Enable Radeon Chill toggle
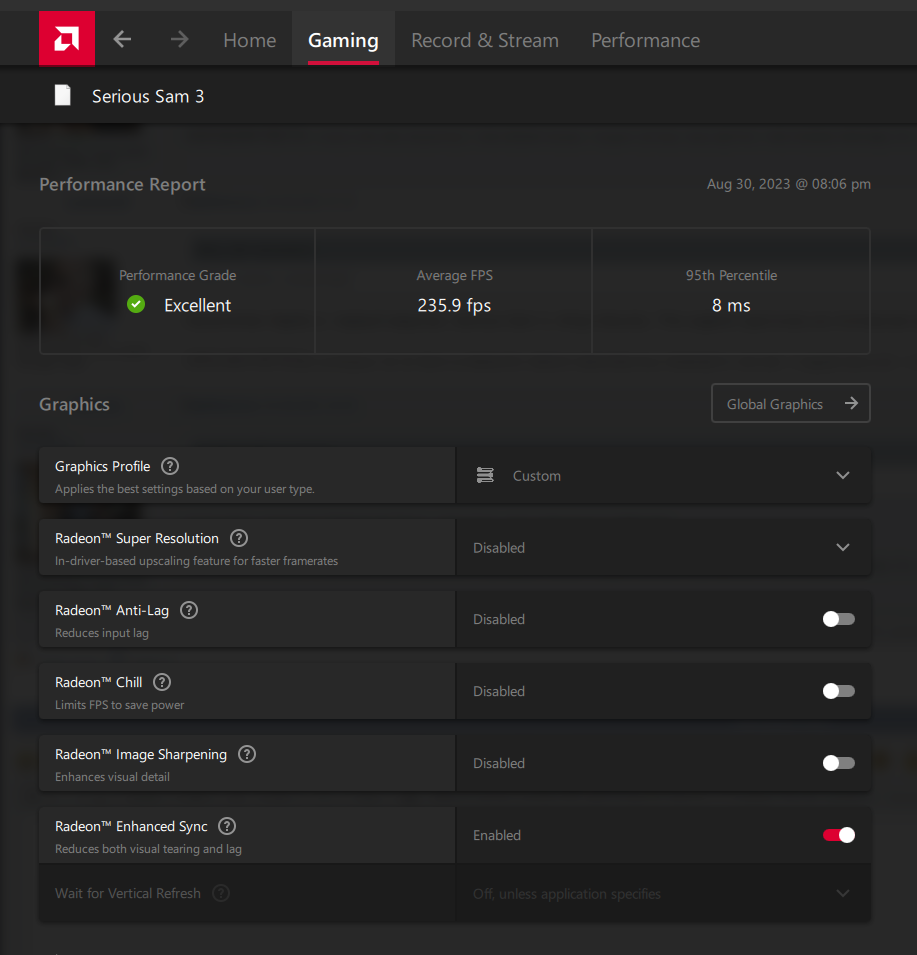917x955 pixels. (838, 691)
